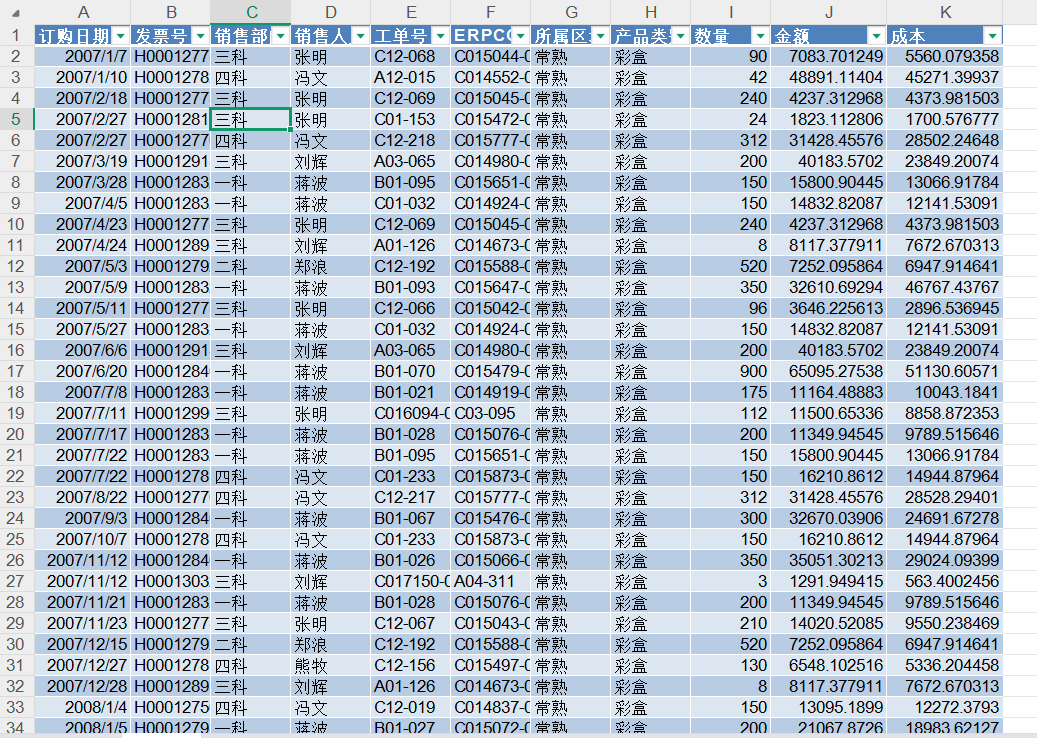The height and width of the screenshot is (738, 1037).
Task: Open the 工单号 filter dropdown
Action: pyautogui.click(x=440, y=36)
